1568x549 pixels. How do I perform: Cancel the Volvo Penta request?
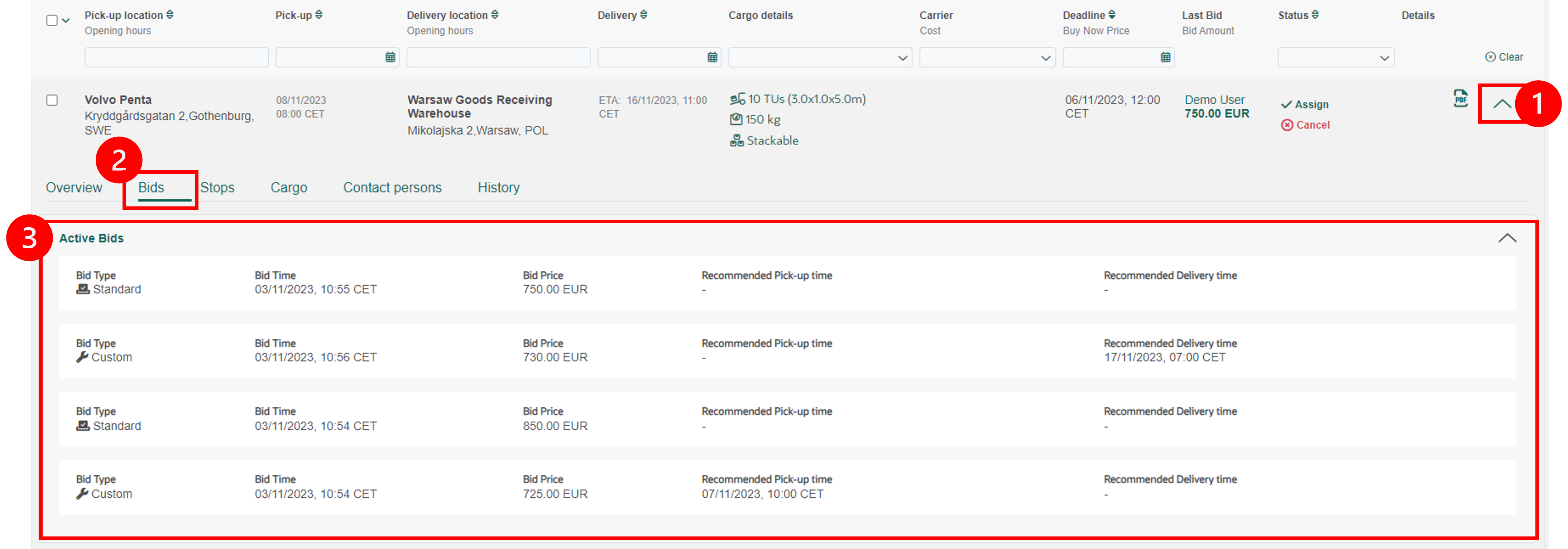pyautogui.click(x=1306, y=125)
